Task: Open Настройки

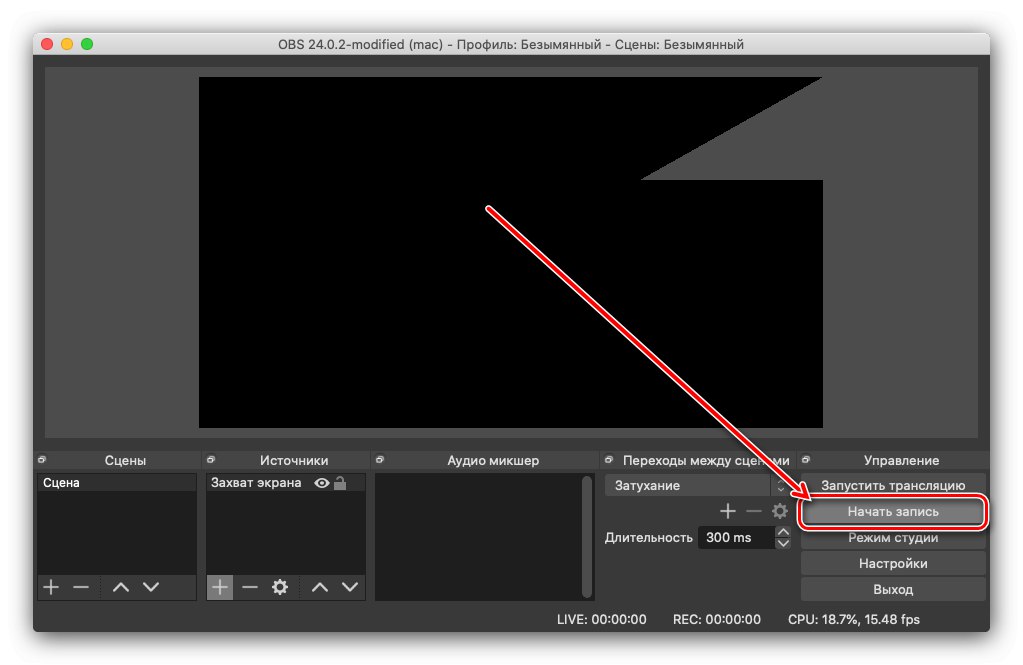Action: coord(893,563)
